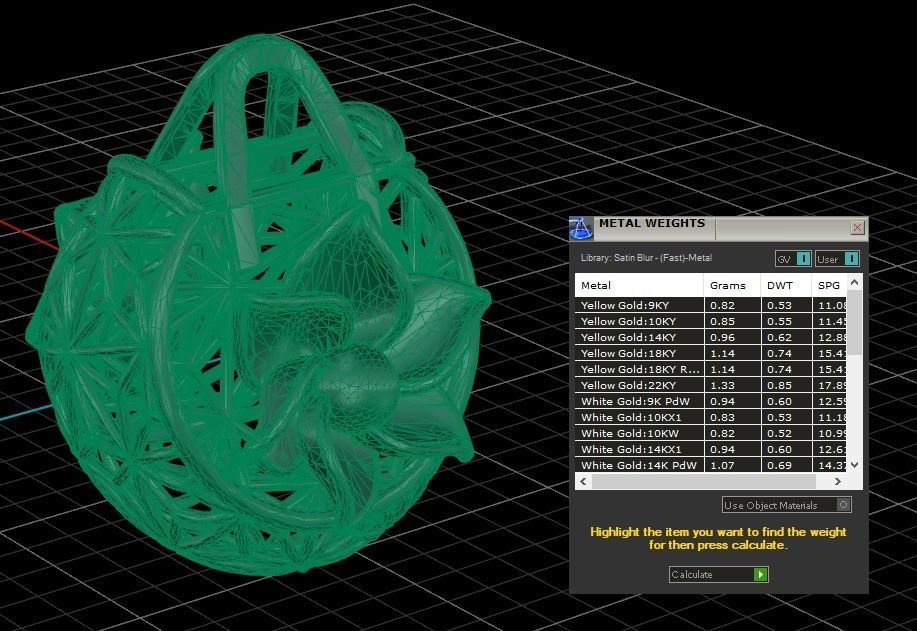Screen dimensions: 917x631
Task: Sort by the Metal column header
Action: pyautogui.click(x=639, y=285)
